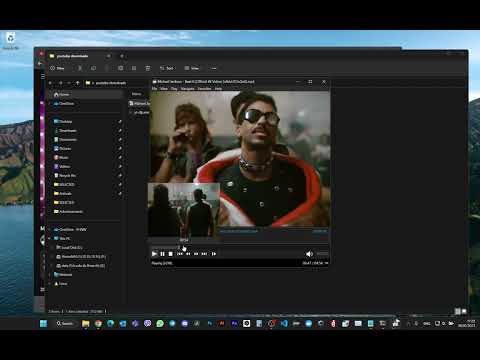The width and height of the screenshot is (480, 360).
Task: Open the View menu in media player
Action: coord(164,88)
